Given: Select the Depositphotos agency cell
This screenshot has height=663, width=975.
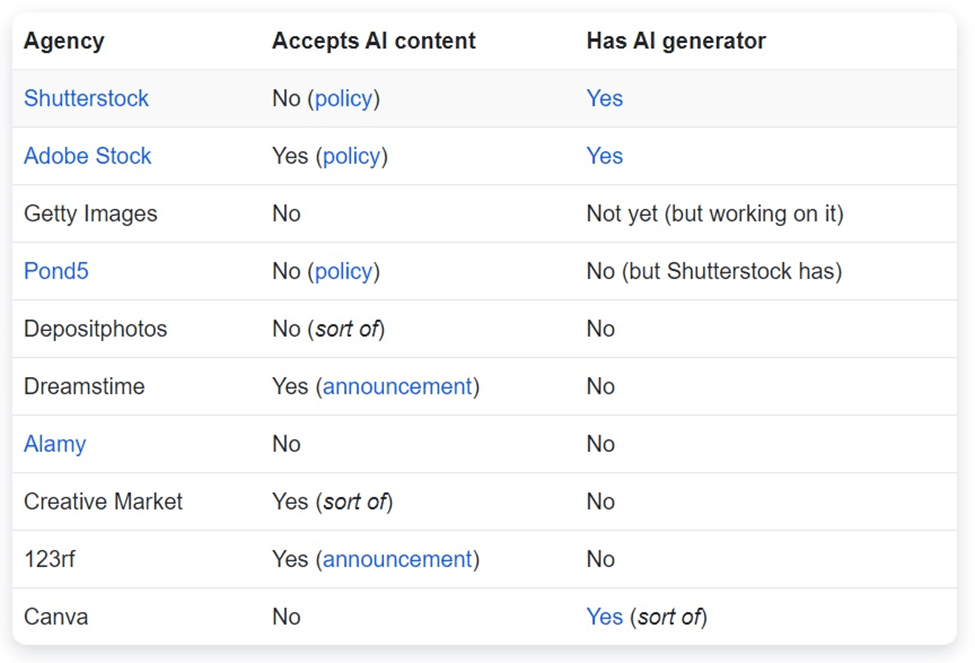Looking at the screenshot, I should click(x=95, y=329).
